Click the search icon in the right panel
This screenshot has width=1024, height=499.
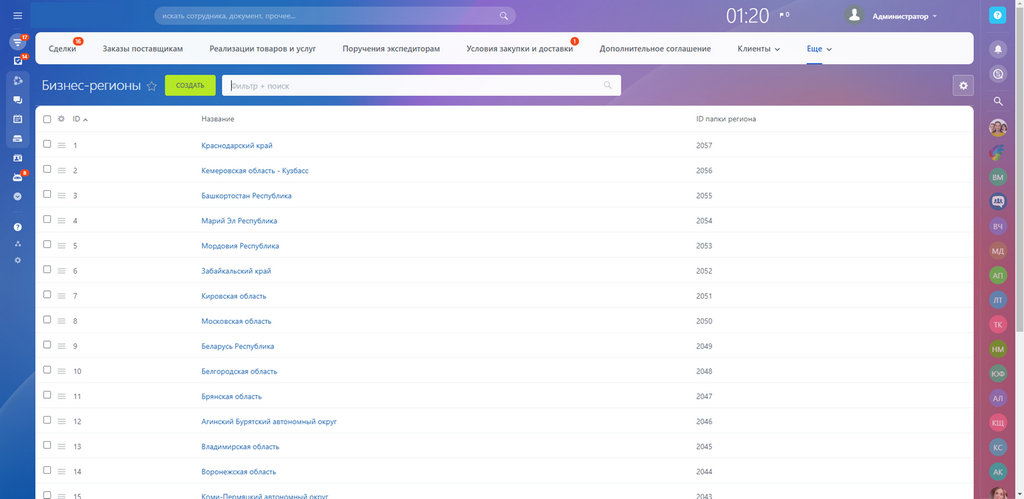[997, 101]
